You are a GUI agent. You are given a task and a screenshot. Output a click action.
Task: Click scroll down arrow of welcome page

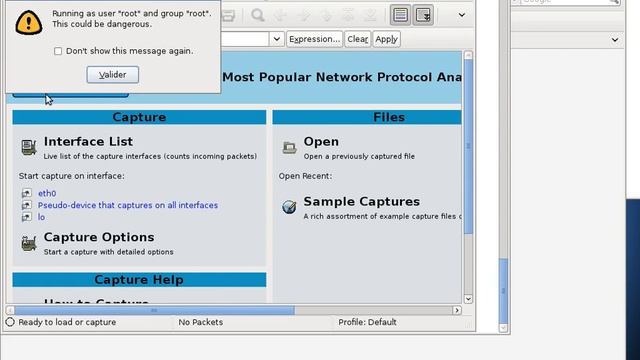pos(468,299)
